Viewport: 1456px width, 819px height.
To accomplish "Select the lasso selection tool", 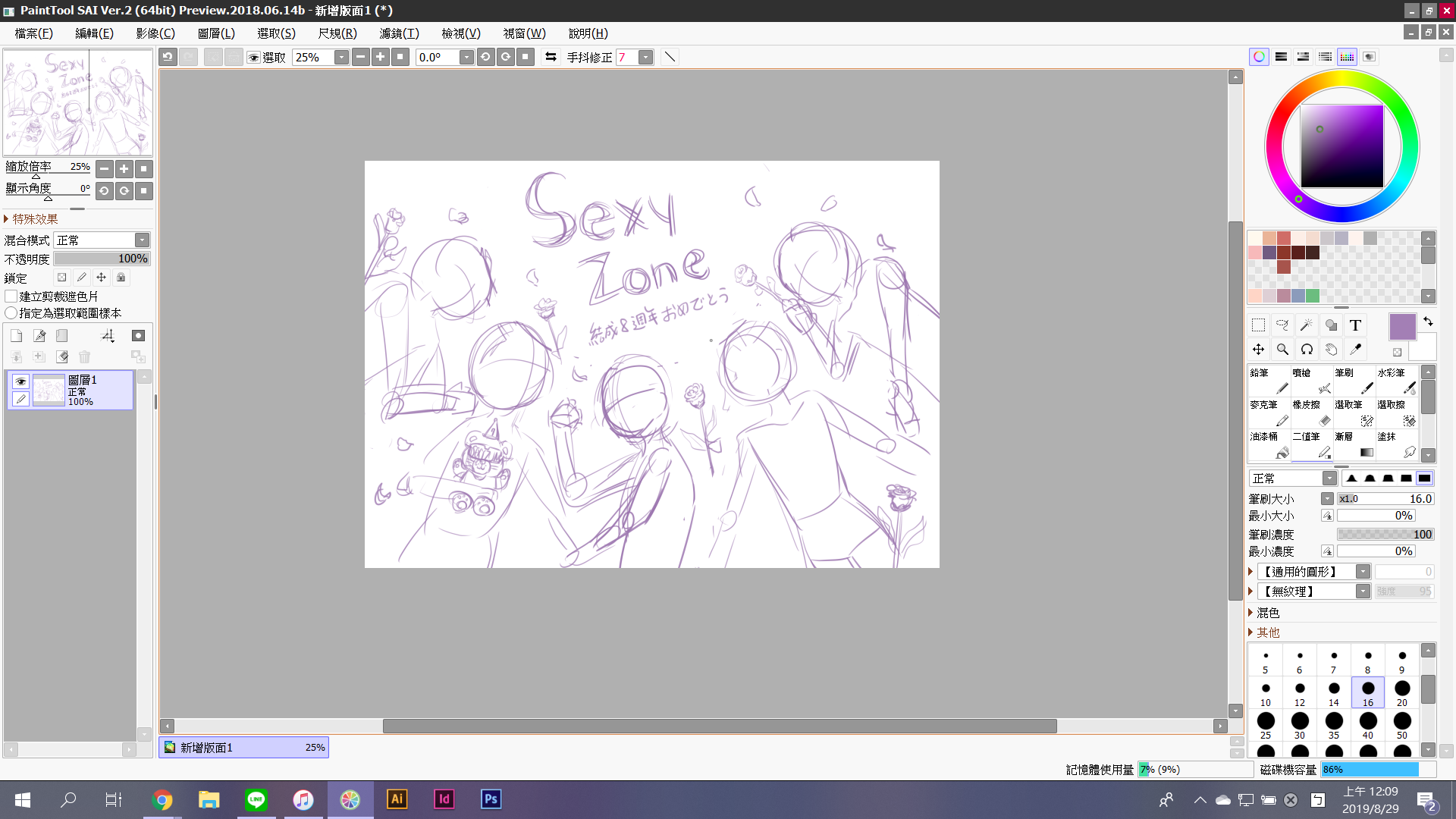I will tap(1282, 325).
